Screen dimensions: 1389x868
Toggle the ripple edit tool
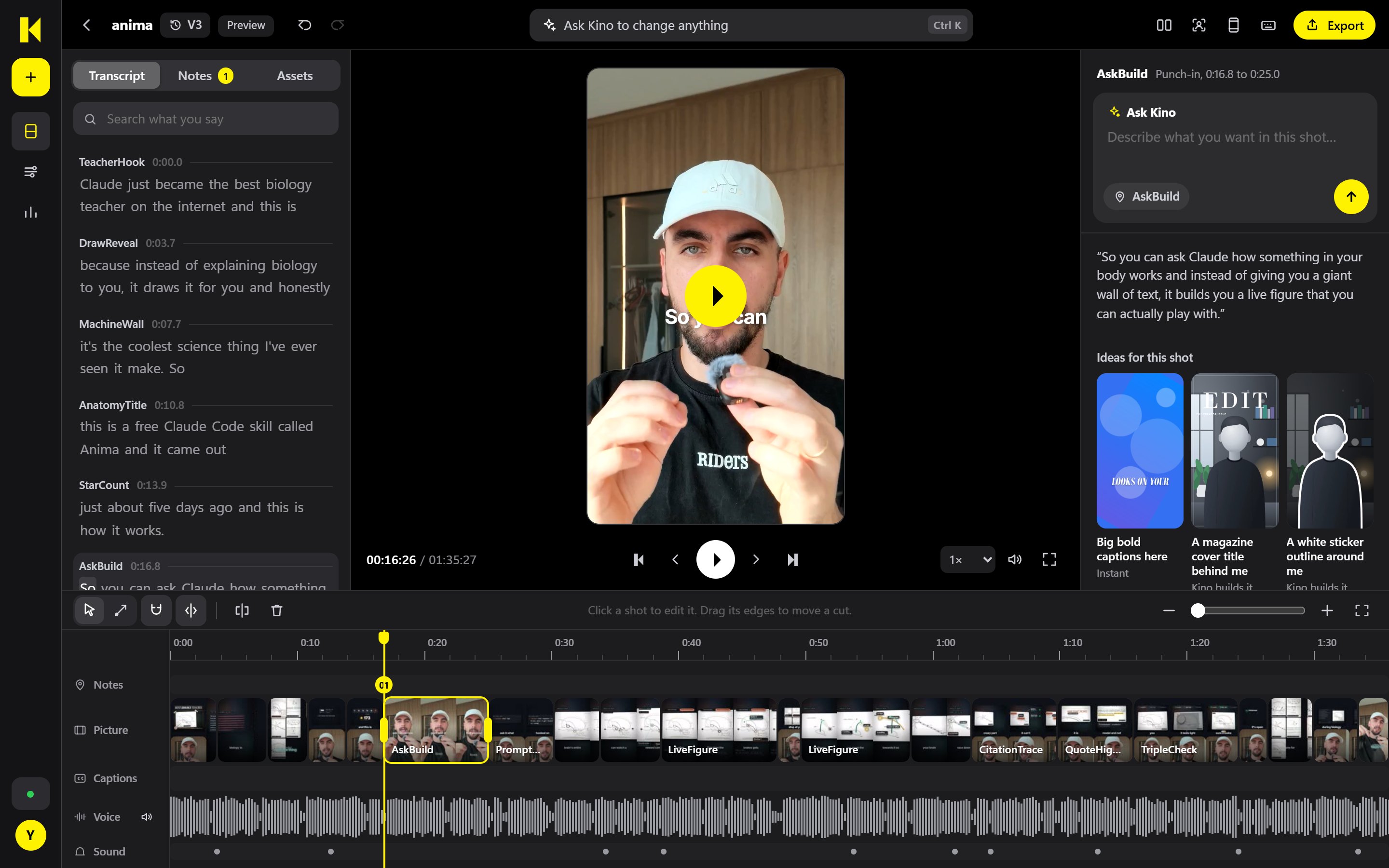(x=191, y=610)
